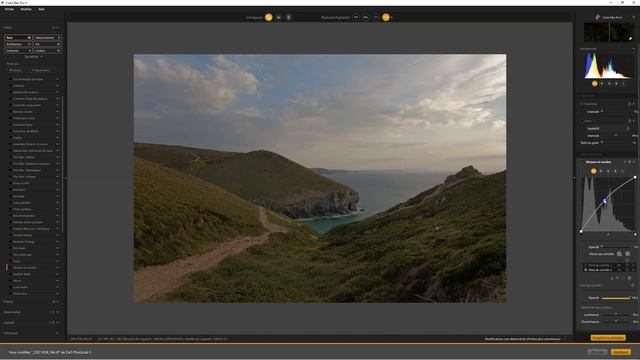Select RGB channel for the curve

point(593,171)
